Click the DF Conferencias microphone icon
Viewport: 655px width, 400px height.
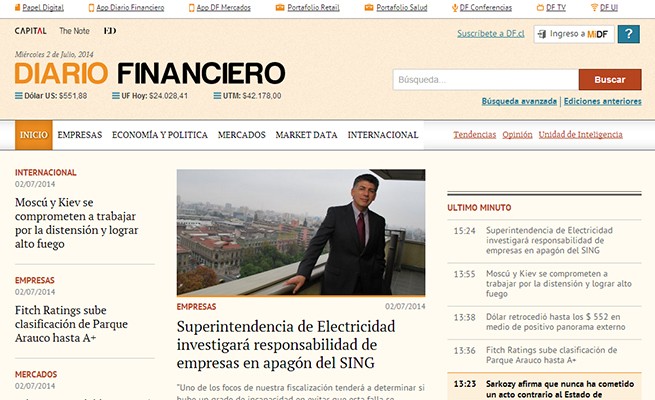coord(455,8)
